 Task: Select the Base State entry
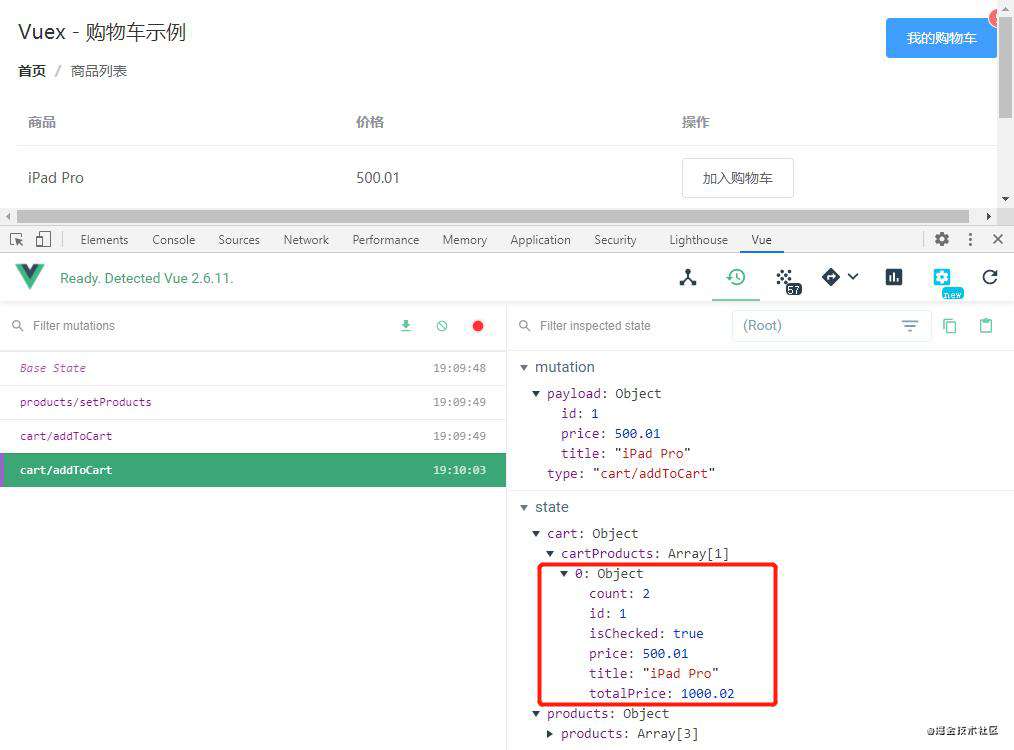(253, 369)
